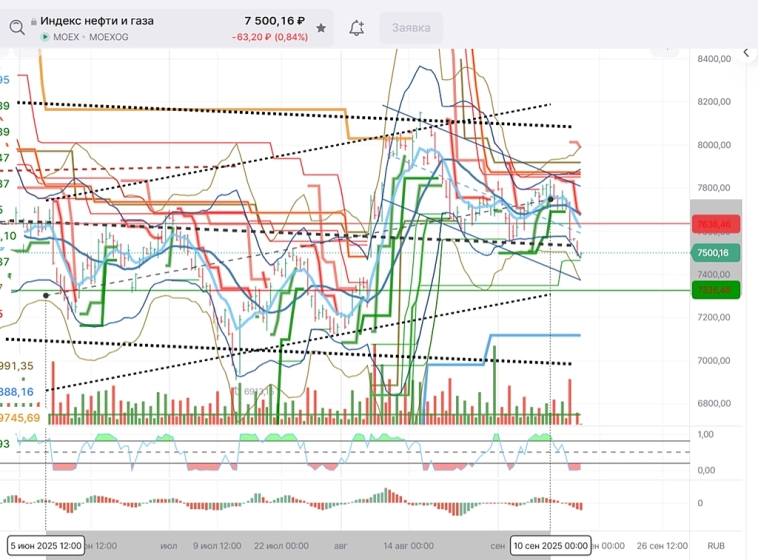
Task: Click the 5 июн 2025 12:00 date marker
Action: click(x=45, y=545)
